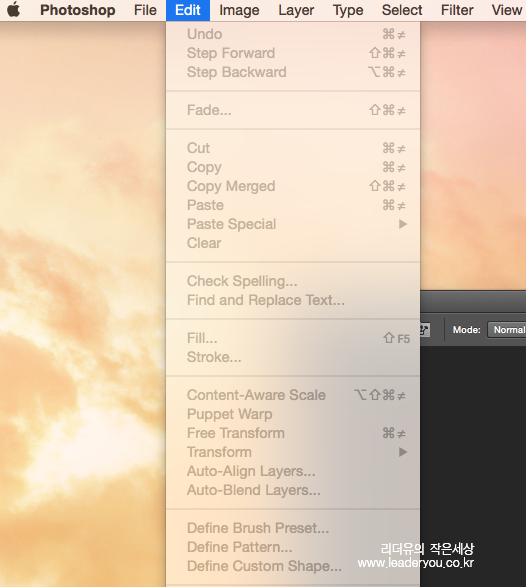Open the Image menu
This screenshot has width=526, height=587.
(239, 10)
